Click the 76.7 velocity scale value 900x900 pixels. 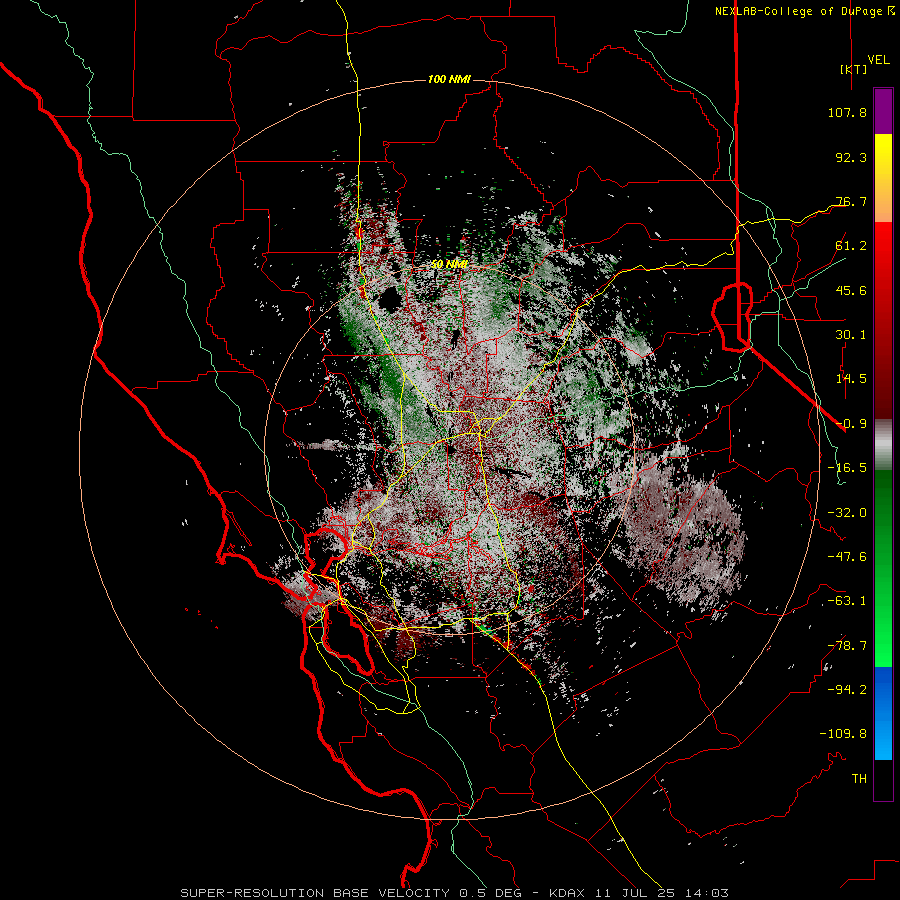(851, 201)
